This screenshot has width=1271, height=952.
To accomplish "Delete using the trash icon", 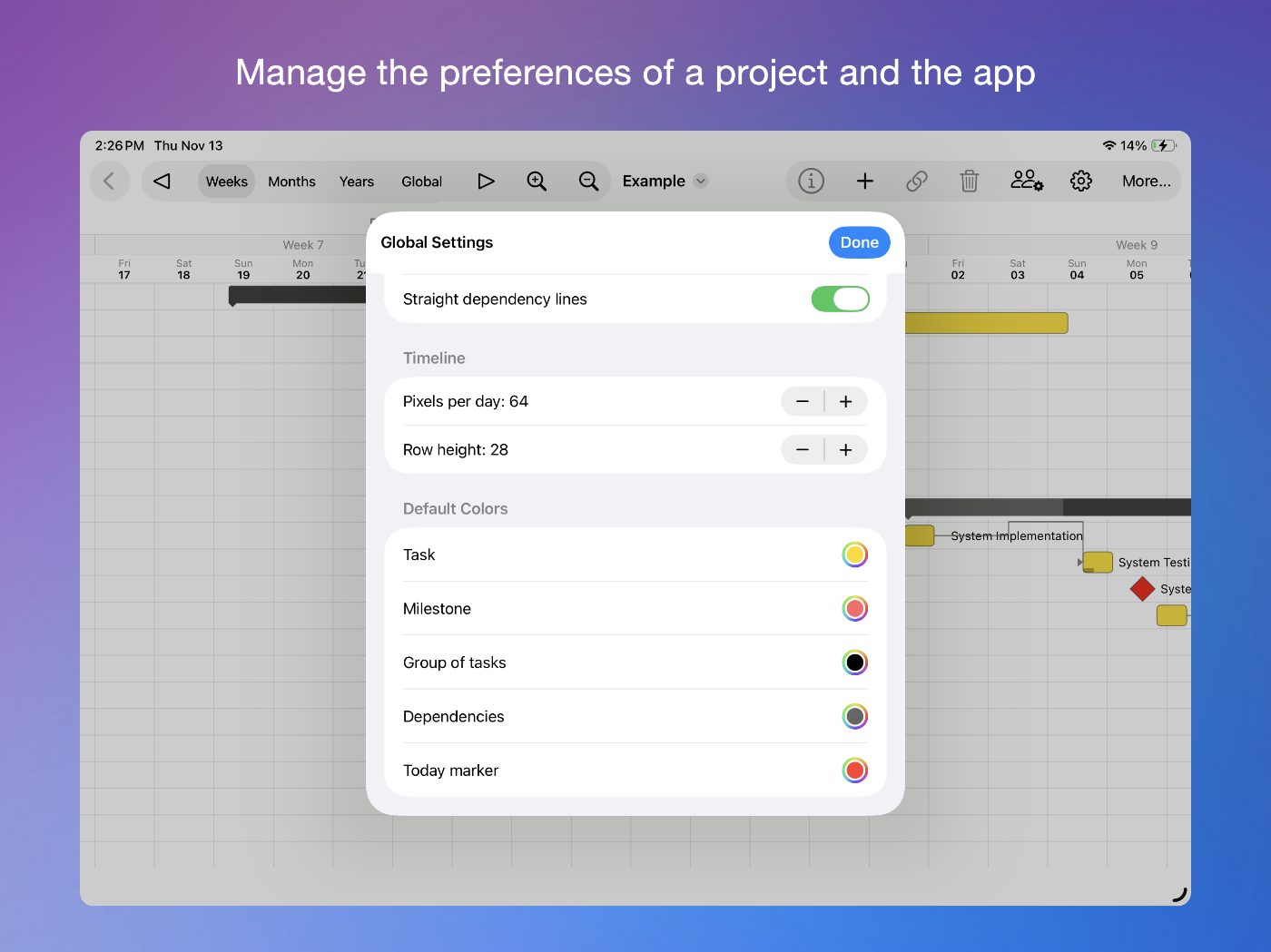I will coord(970,182).
